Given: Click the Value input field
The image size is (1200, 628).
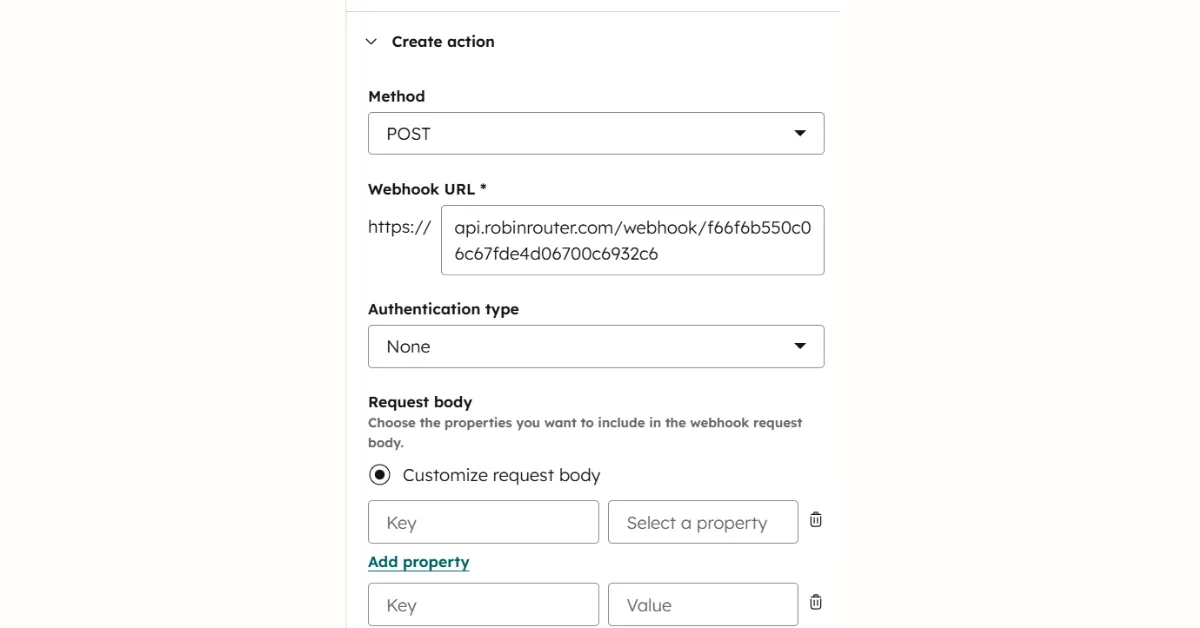Looking at the screenshot, I should click(702, 603).
